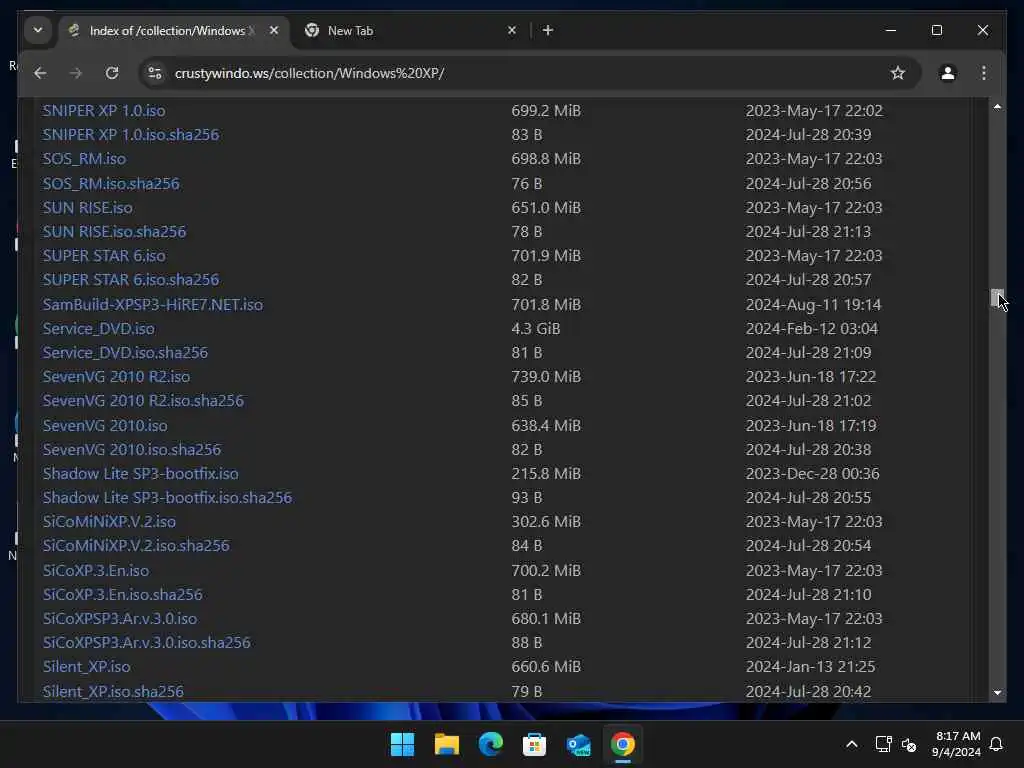1024x768 pixels.
Task: Download SiCoMiNiXP.V.2.iso
Action: (x=109, y=522)
